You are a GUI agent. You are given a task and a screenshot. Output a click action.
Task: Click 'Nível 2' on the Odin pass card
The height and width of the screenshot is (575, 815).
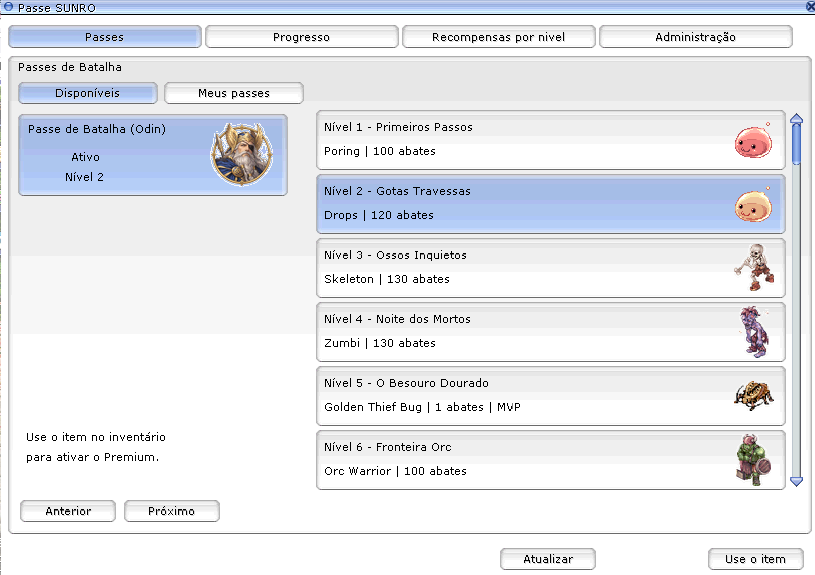point(84,177)
